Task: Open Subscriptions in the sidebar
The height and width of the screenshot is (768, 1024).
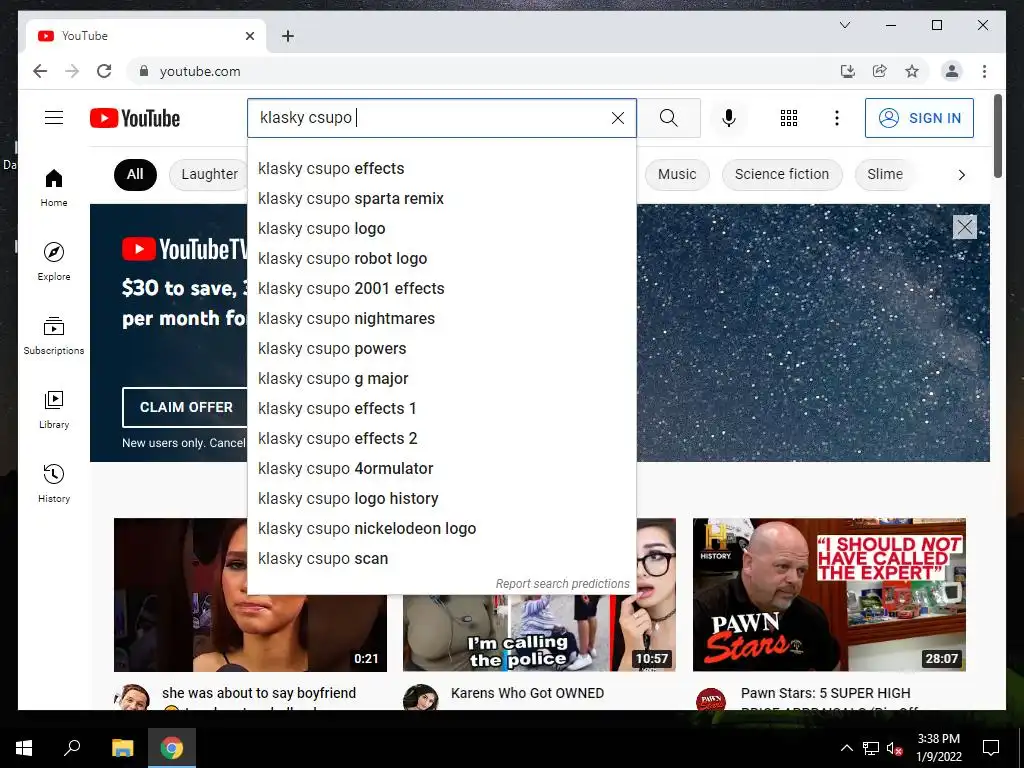Action: tap(54, 336)
